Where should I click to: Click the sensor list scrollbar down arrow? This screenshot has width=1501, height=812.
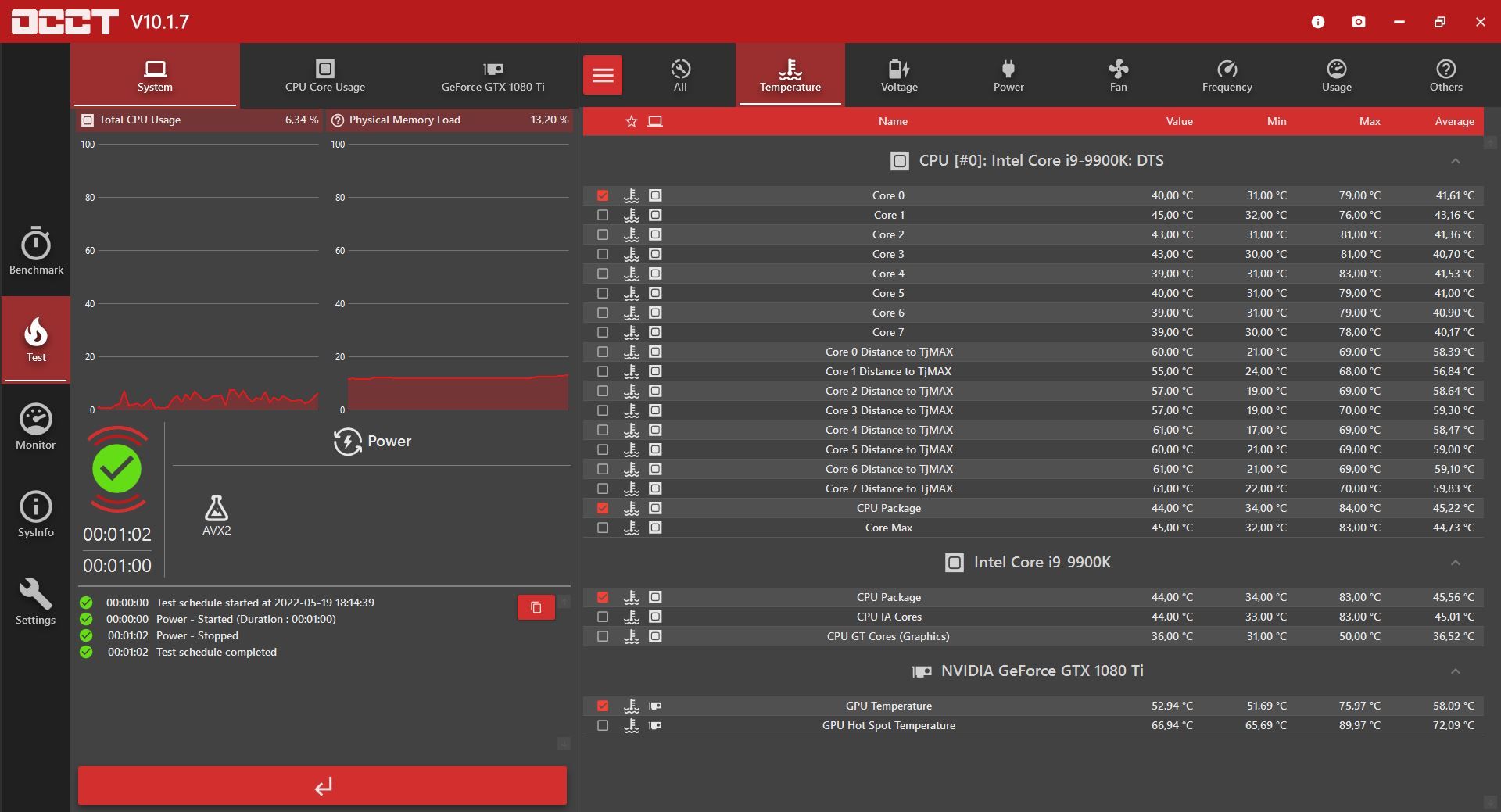1491,803
